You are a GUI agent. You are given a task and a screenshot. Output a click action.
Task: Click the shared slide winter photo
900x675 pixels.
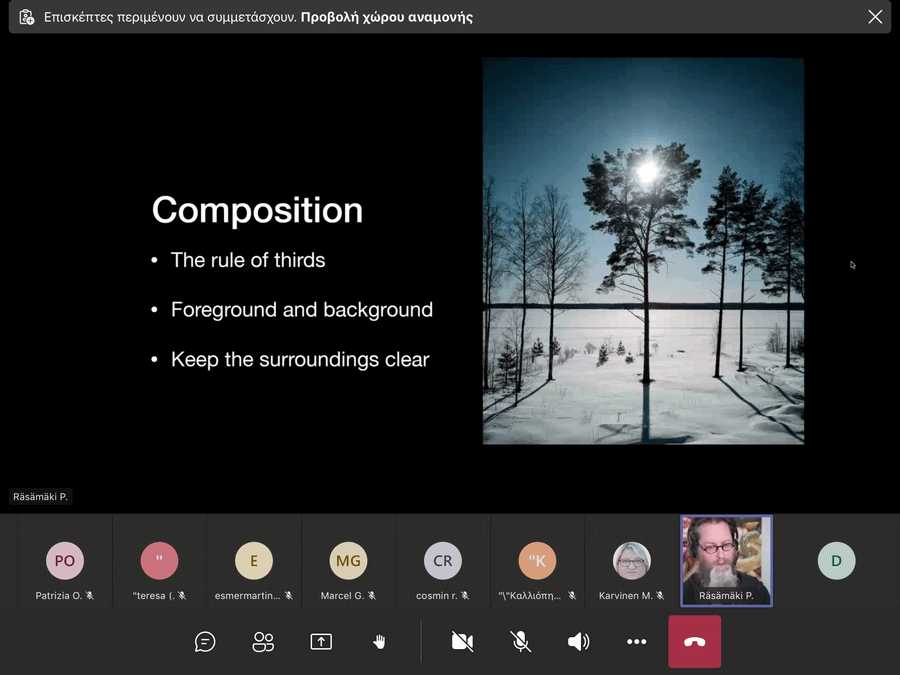coord(643,251)
